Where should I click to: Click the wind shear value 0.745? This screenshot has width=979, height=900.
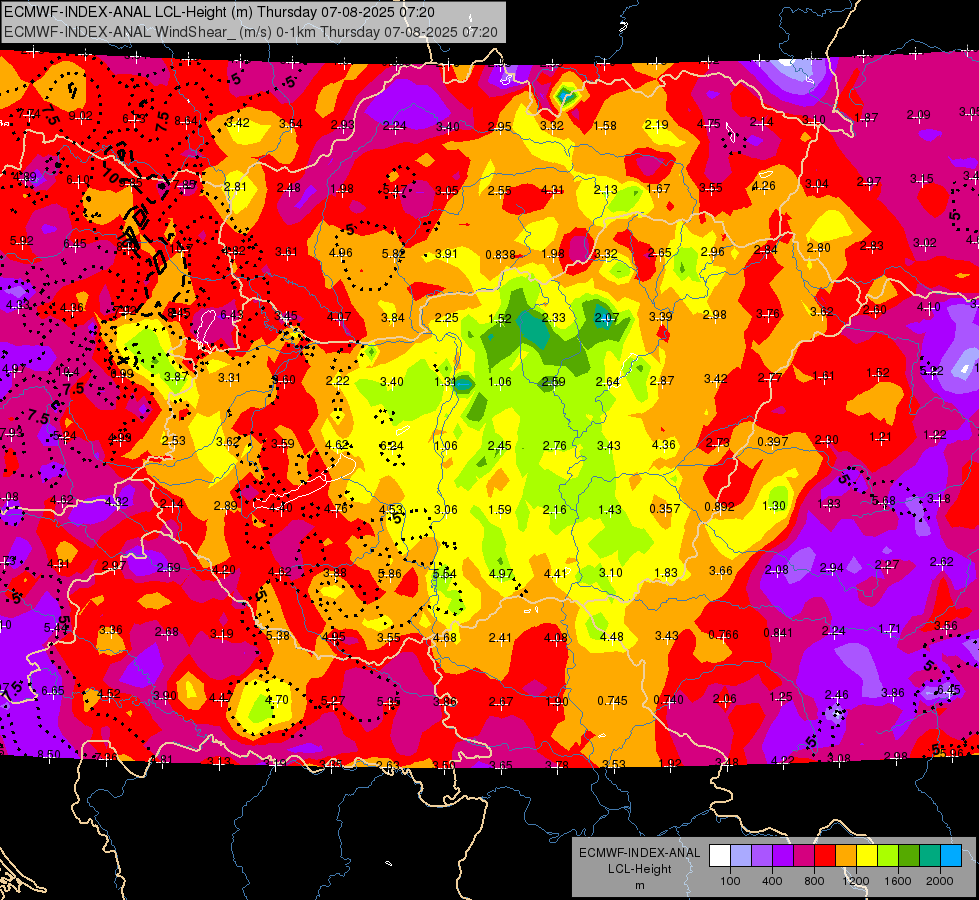pyautogui.click(x=612, y=701)
